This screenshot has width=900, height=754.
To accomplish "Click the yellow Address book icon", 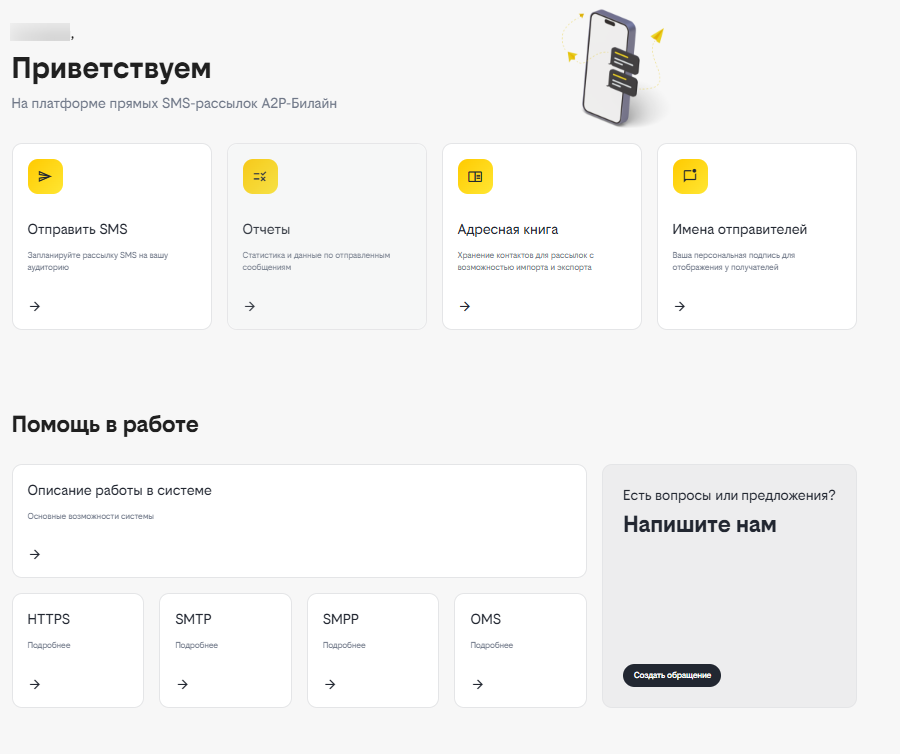I will pyautogui.click(x=475, y=176).
